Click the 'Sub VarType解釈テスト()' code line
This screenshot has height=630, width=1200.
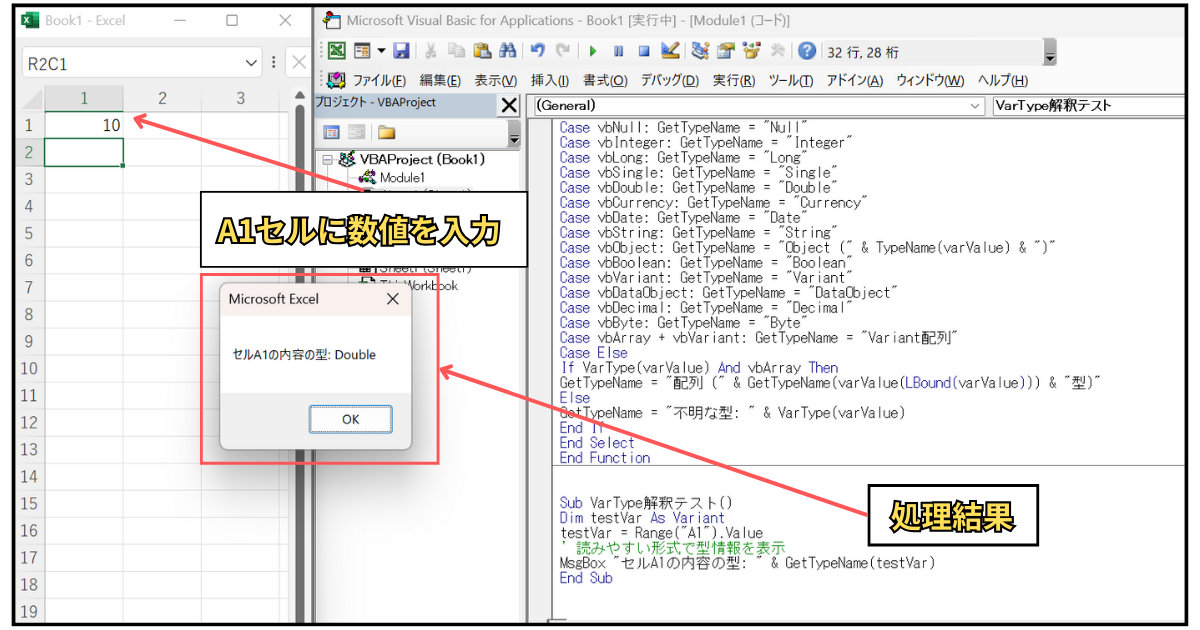[x=646, y=503]
